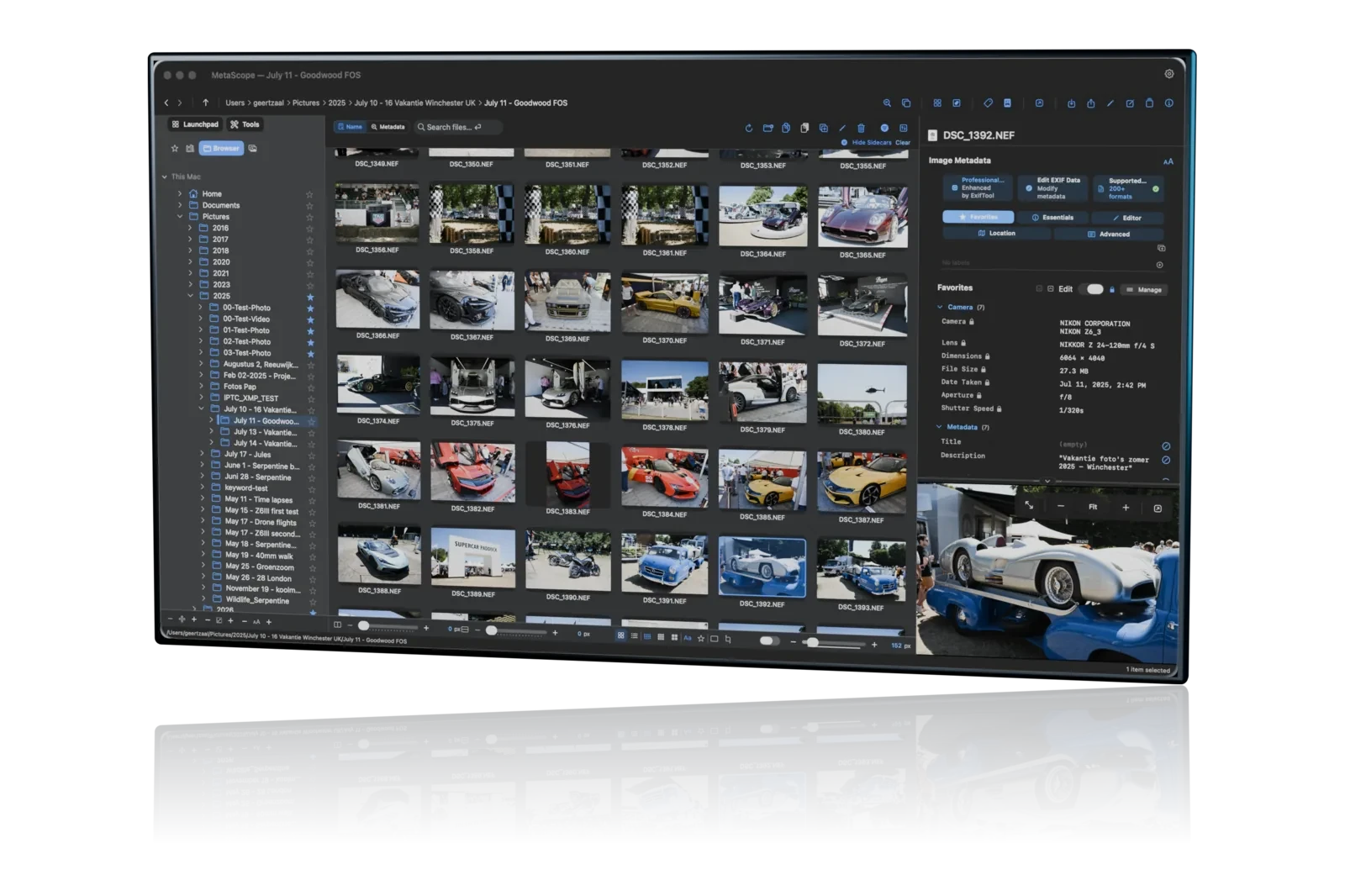Unfavorite the 2025 folder star
The width and height of the screenshot is (1345, 896).
pos(310,297)
